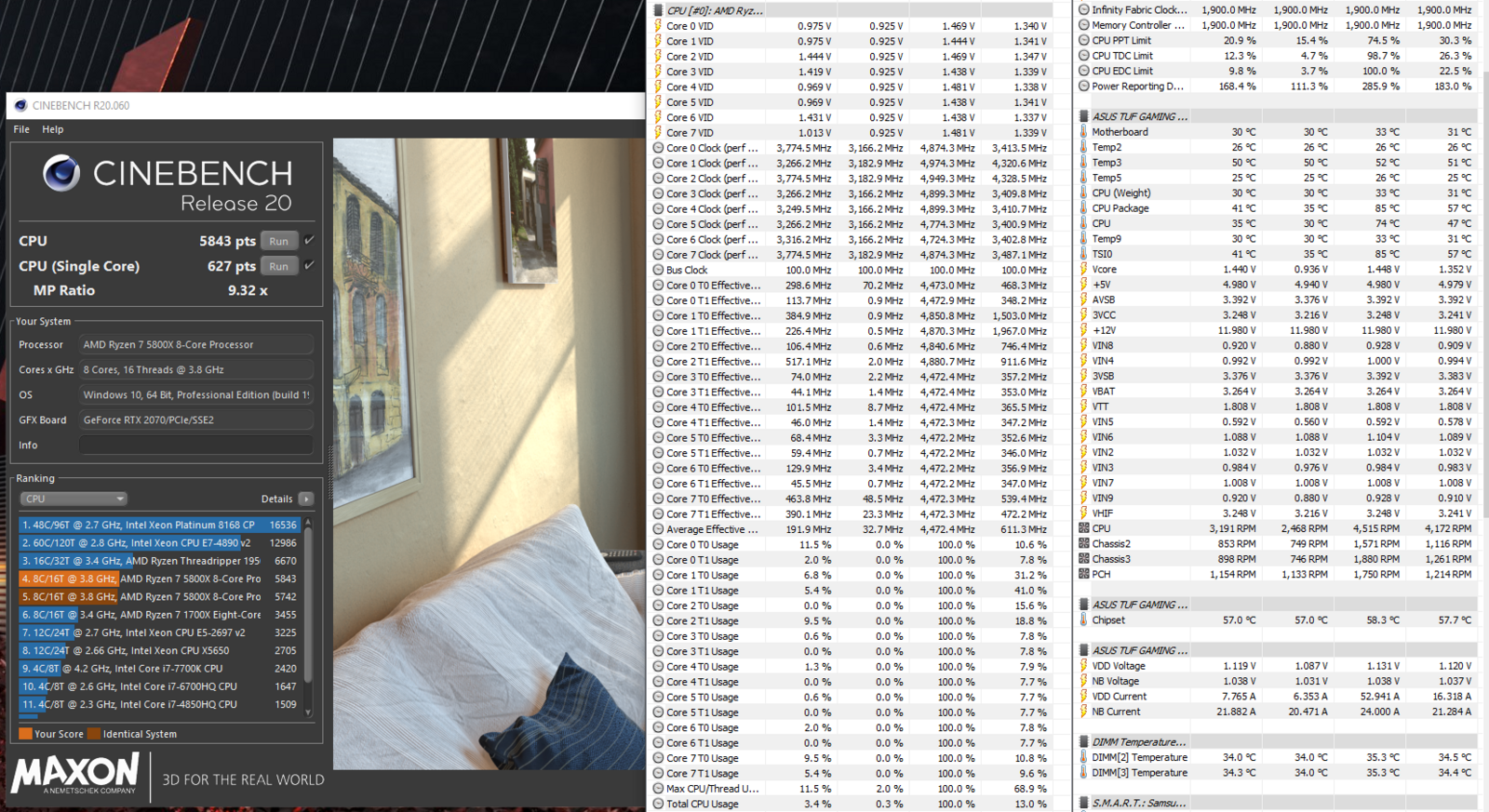The height and width of the screenshot is (812, 1489).
Task: Toggle the CPU test checkbox
Action: (x=309, y=240)
